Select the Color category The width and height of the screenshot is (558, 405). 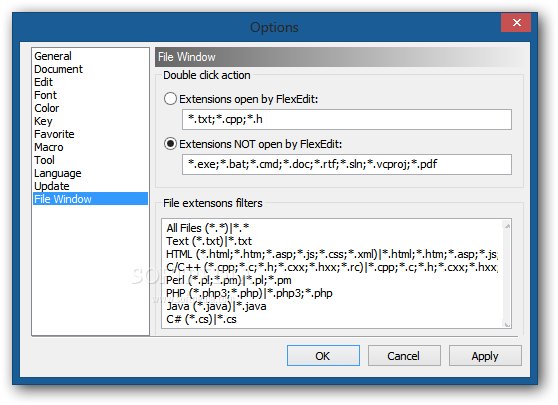pyautogui.click(x=47, y=108)
